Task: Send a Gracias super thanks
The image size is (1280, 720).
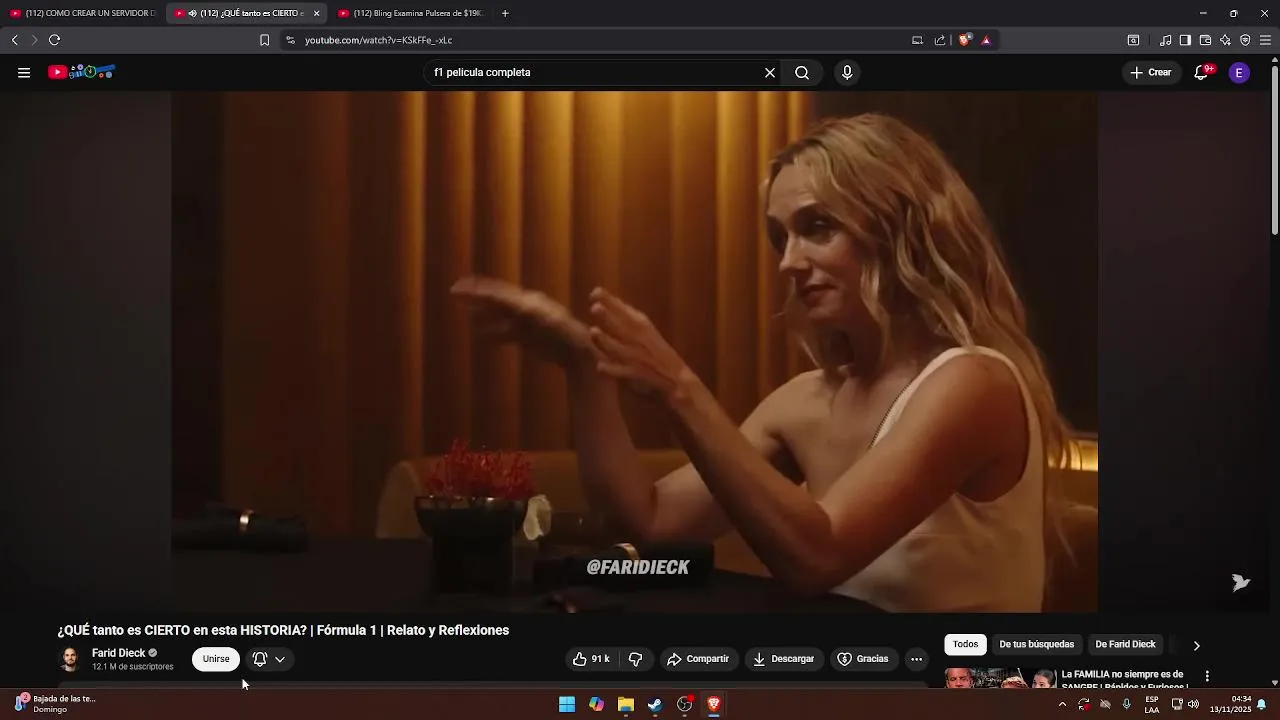Action: tap(863, 659)
